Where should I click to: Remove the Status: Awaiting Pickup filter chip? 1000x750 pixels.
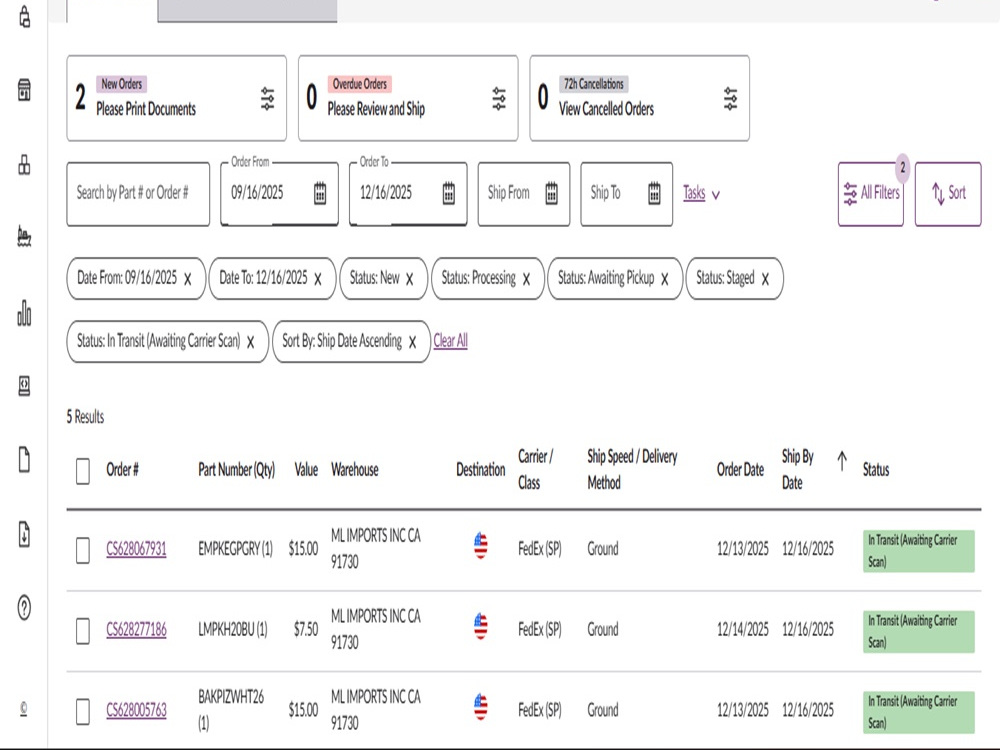click(x=665, y=279)
